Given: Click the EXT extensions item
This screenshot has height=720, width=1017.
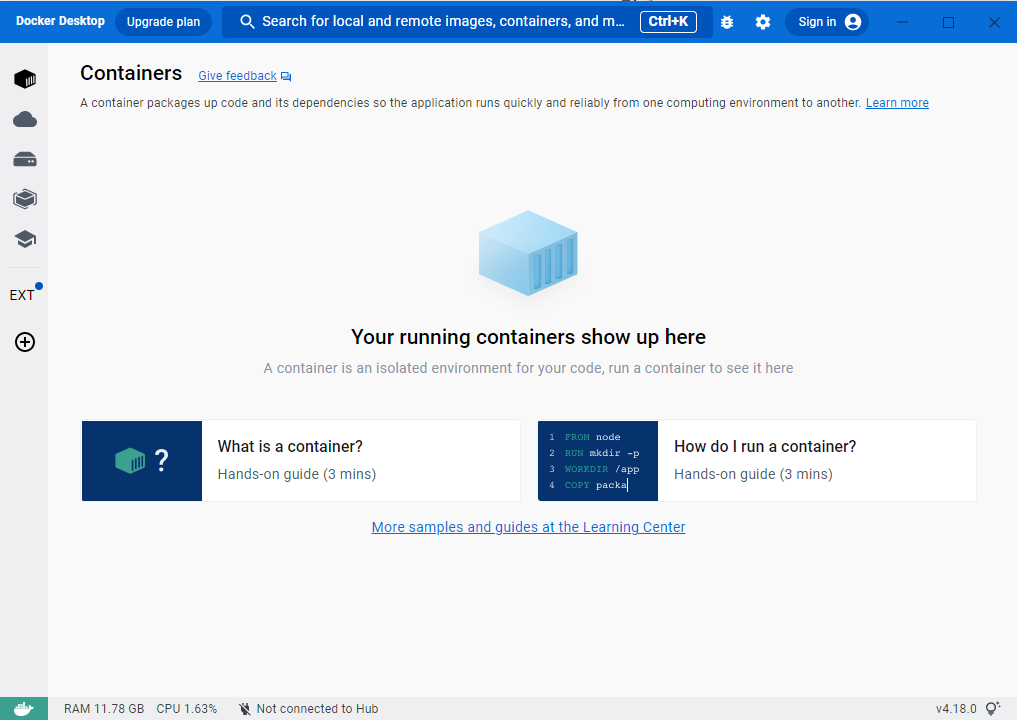Looking at the screenshot, I should click(23, 295).
